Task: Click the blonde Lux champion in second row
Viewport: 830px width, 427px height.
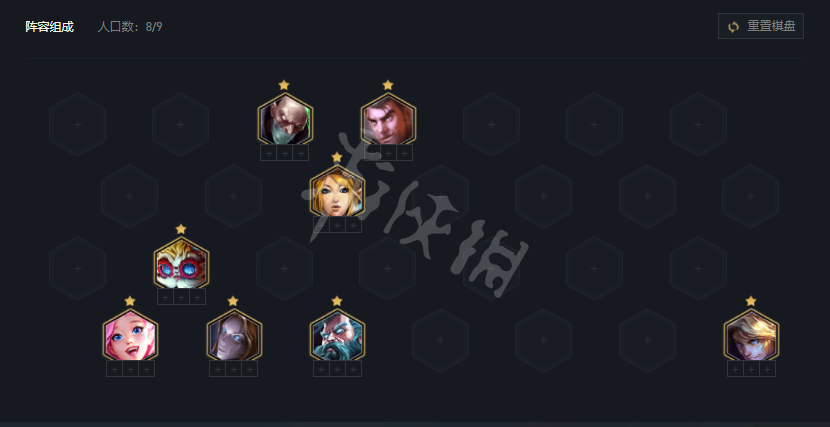Action: tap(337, 191)
